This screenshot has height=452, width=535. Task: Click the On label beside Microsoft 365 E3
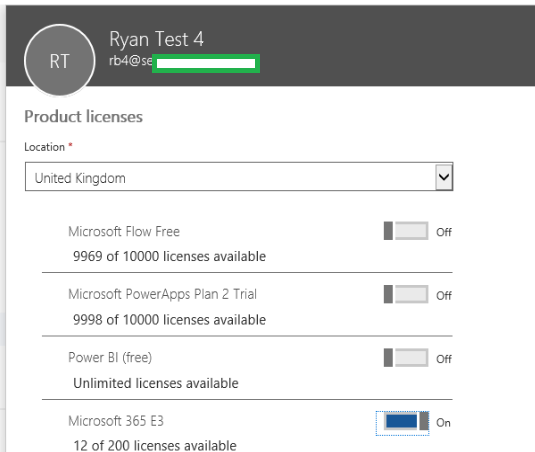click(443, 423)
